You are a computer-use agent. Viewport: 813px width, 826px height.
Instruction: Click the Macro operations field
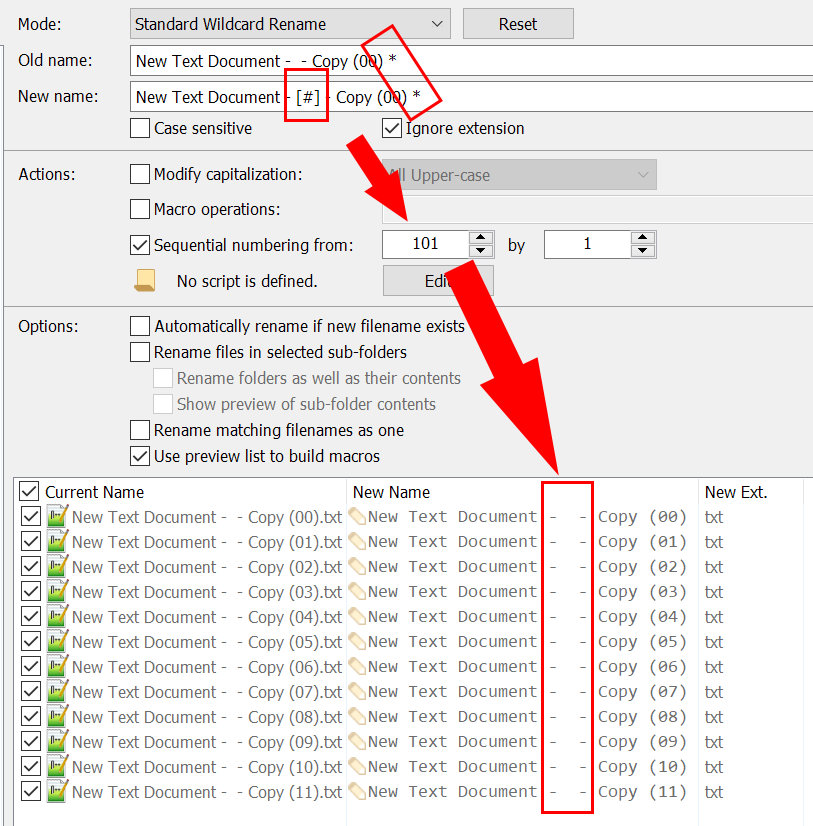(x=597, y=210)
